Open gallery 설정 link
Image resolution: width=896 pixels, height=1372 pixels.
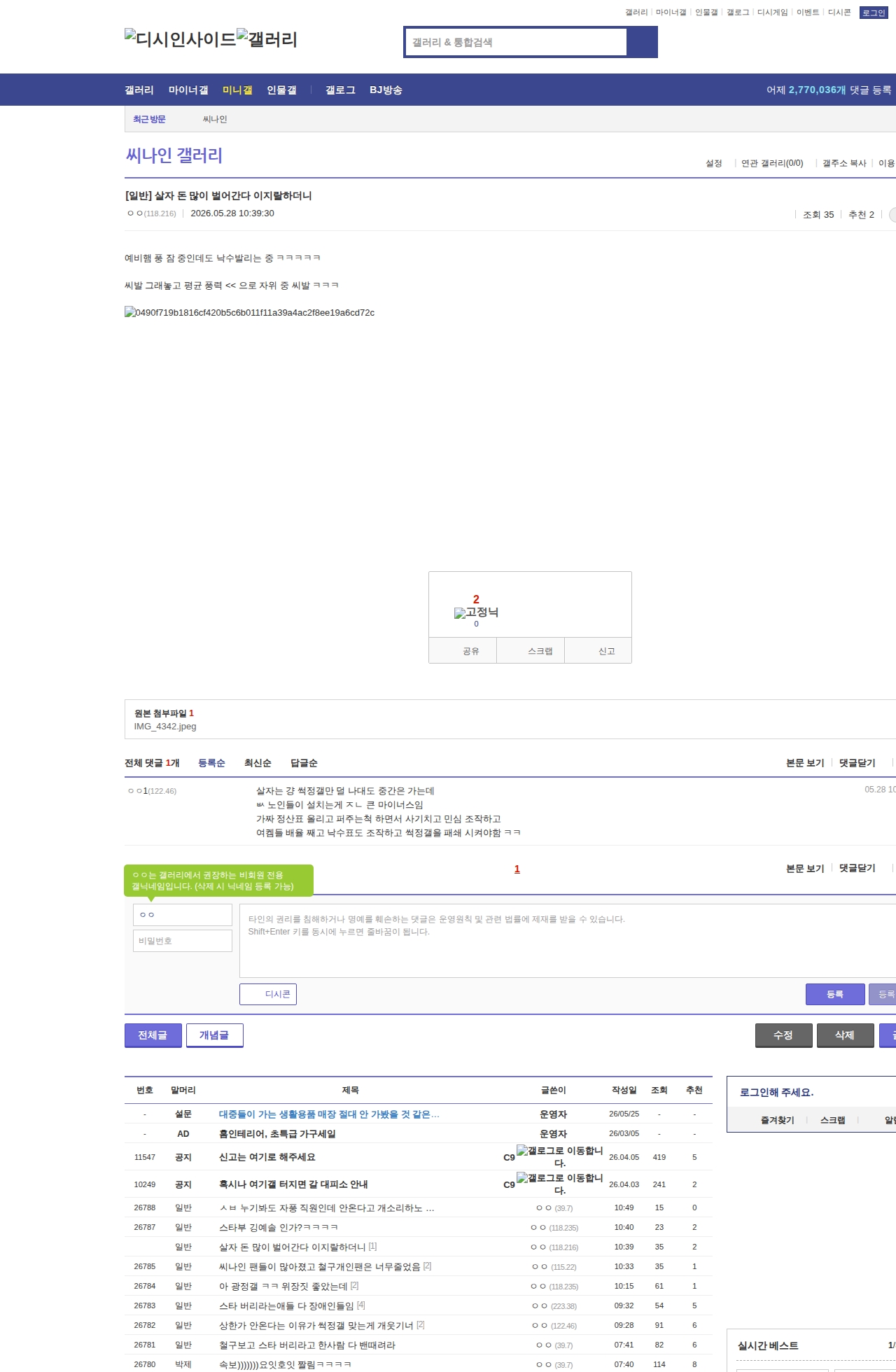coord(714,163)
